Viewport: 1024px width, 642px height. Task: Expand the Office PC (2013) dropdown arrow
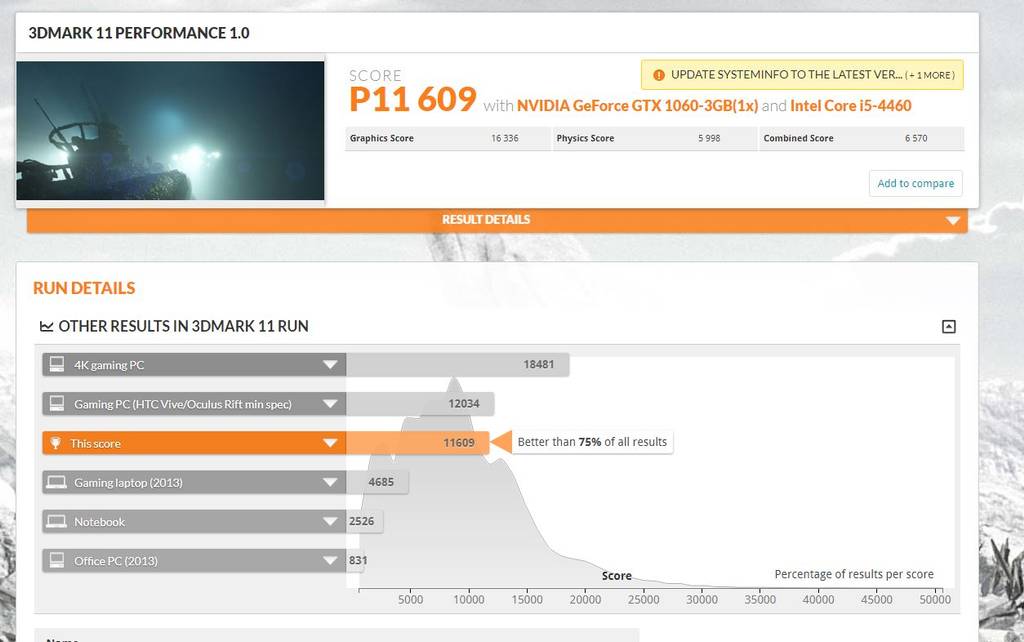330,560
